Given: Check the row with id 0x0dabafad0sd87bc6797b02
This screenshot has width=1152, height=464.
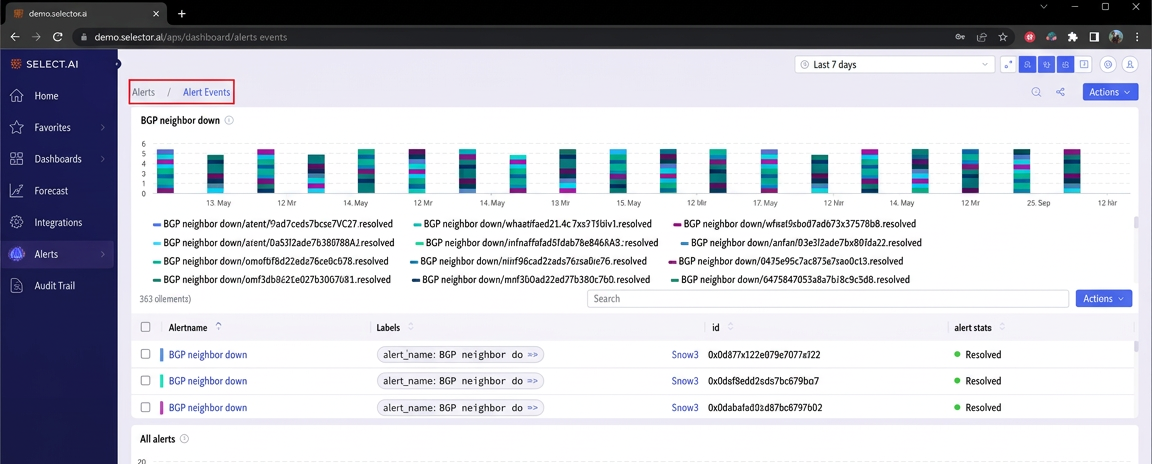Looking at the screenshot, I should click(145, 407).
